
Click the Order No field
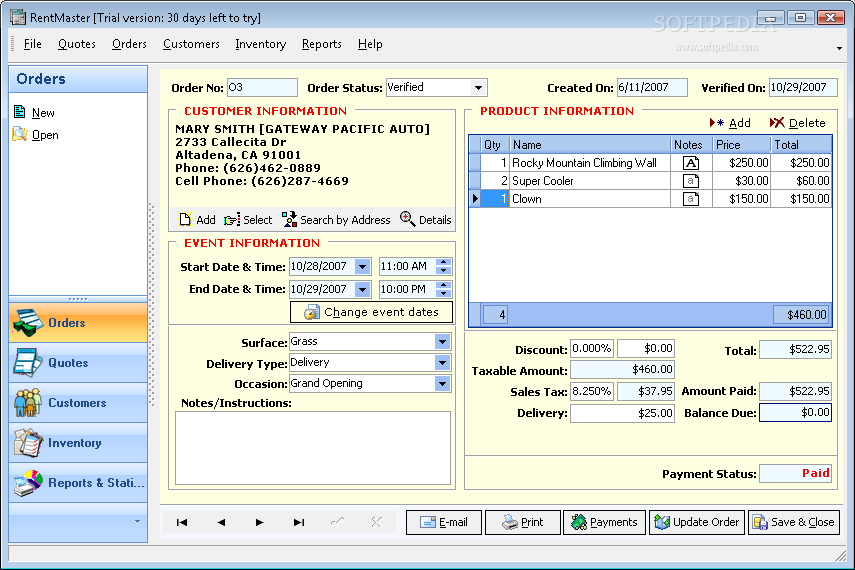tap(262, 88)
